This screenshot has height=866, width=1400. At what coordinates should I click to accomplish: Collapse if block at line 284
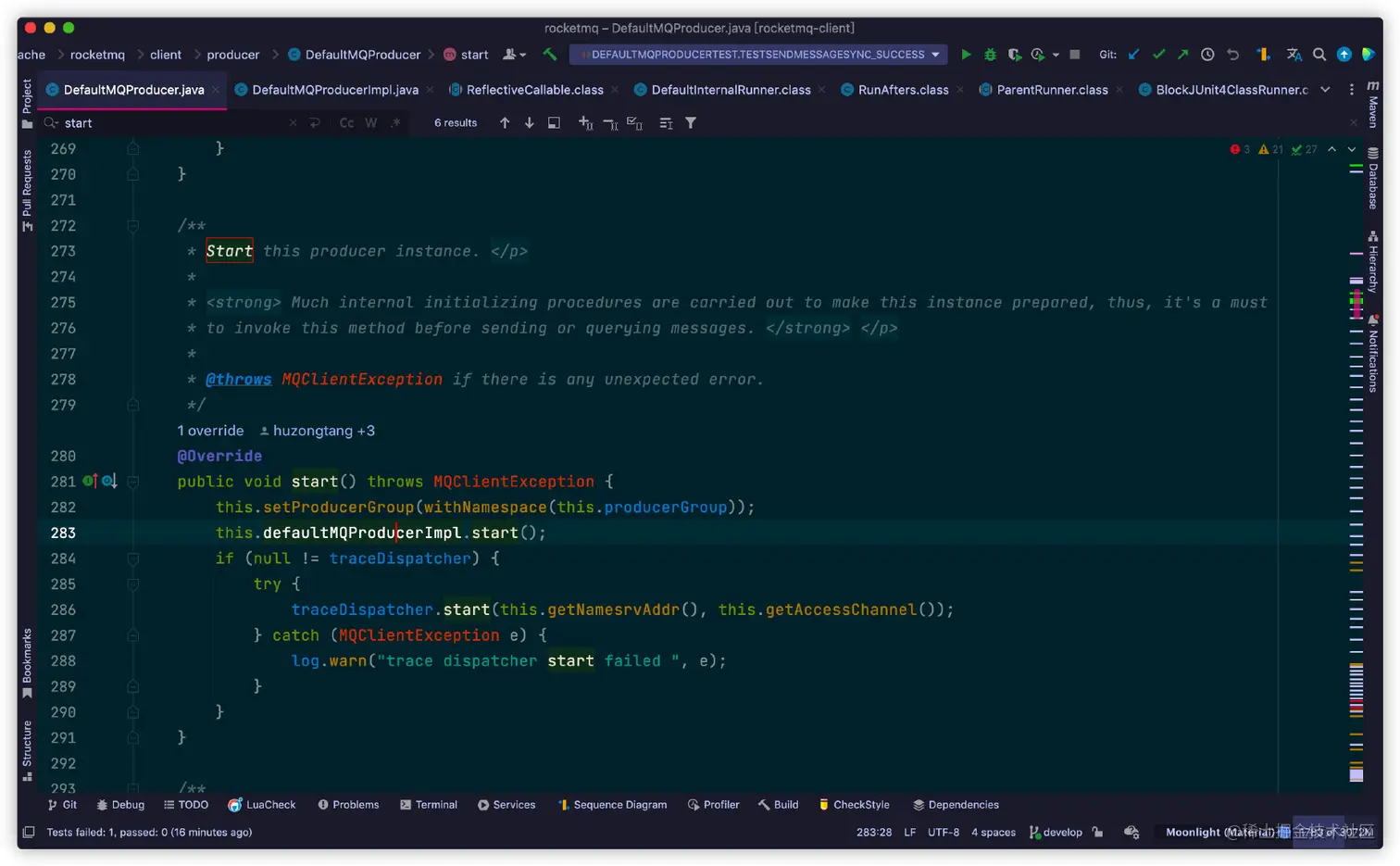click(x=132, y=559)
